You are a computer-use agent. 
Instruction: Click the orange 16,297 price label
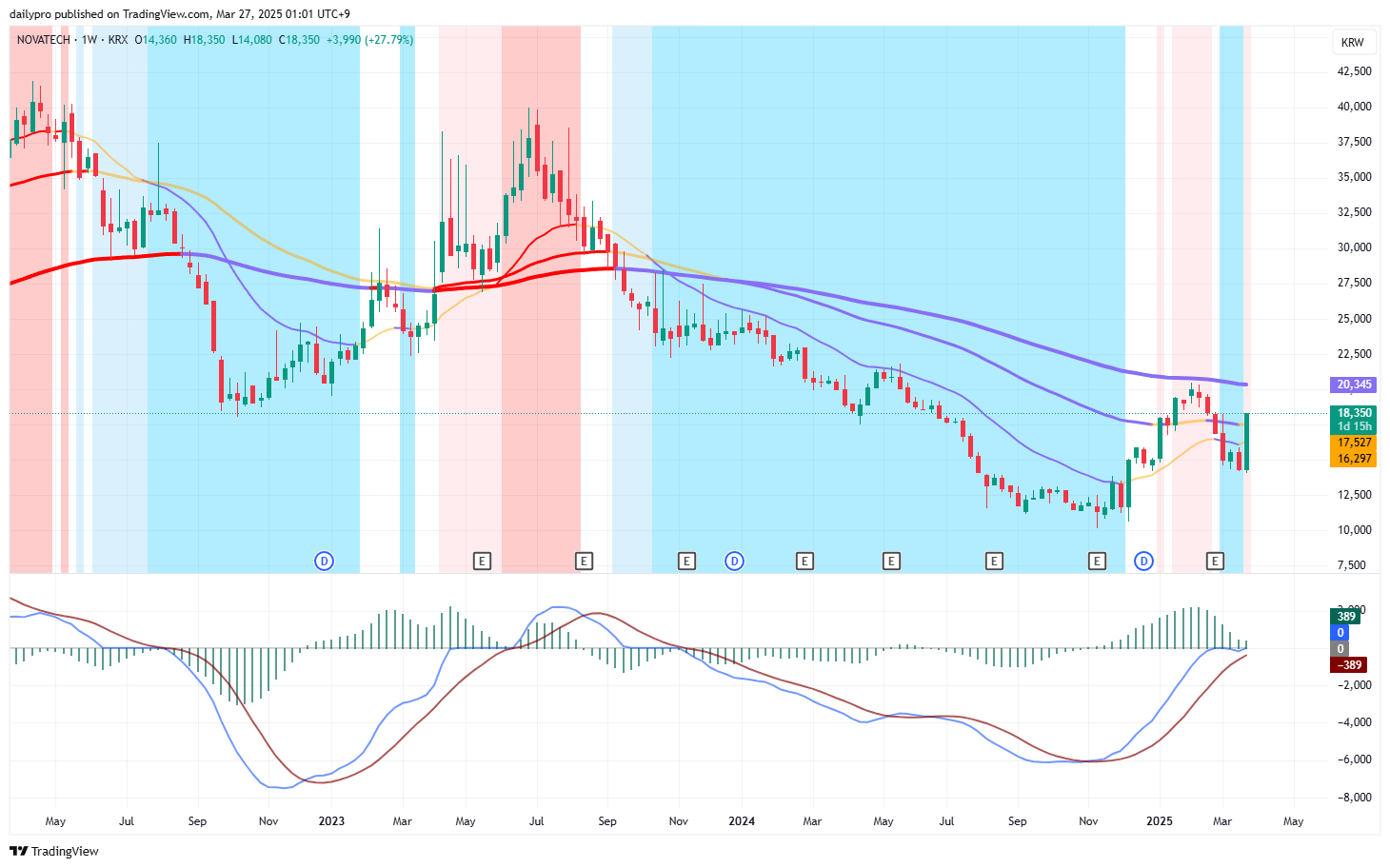pos(1354,459)
